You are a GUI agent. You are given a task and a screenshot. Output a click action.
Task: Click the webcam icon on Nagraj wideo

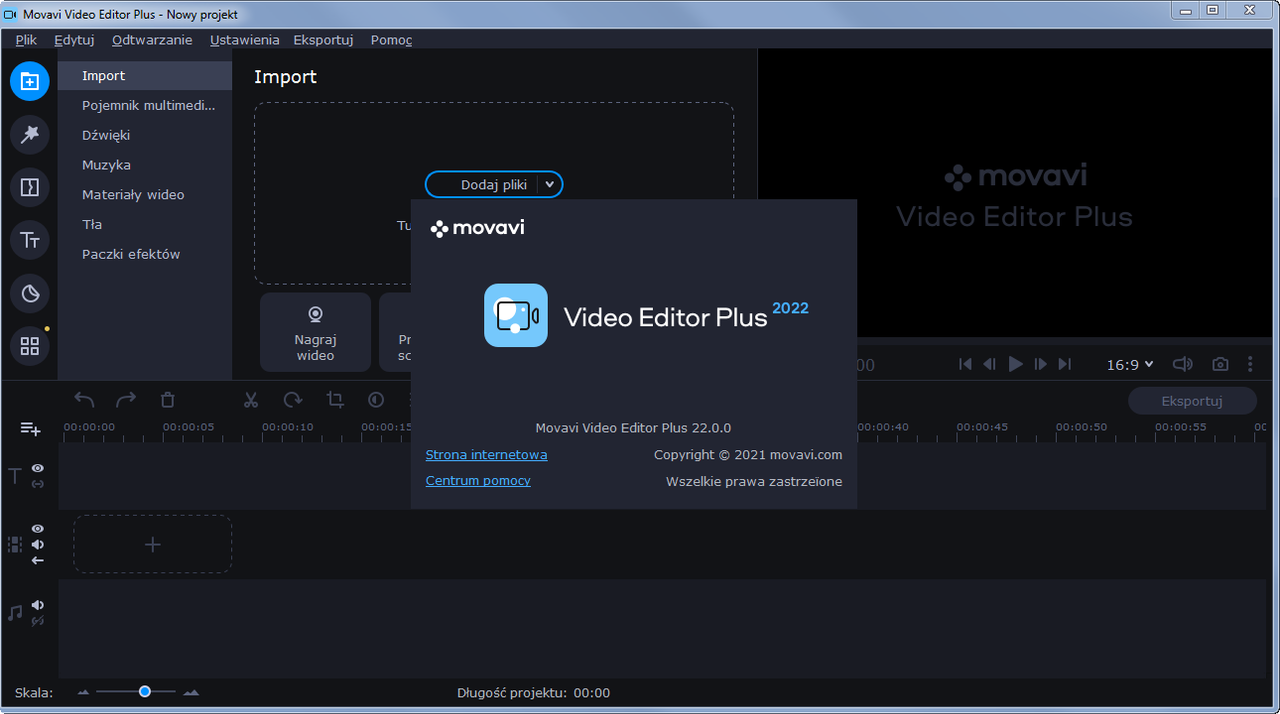pos(315,314)
